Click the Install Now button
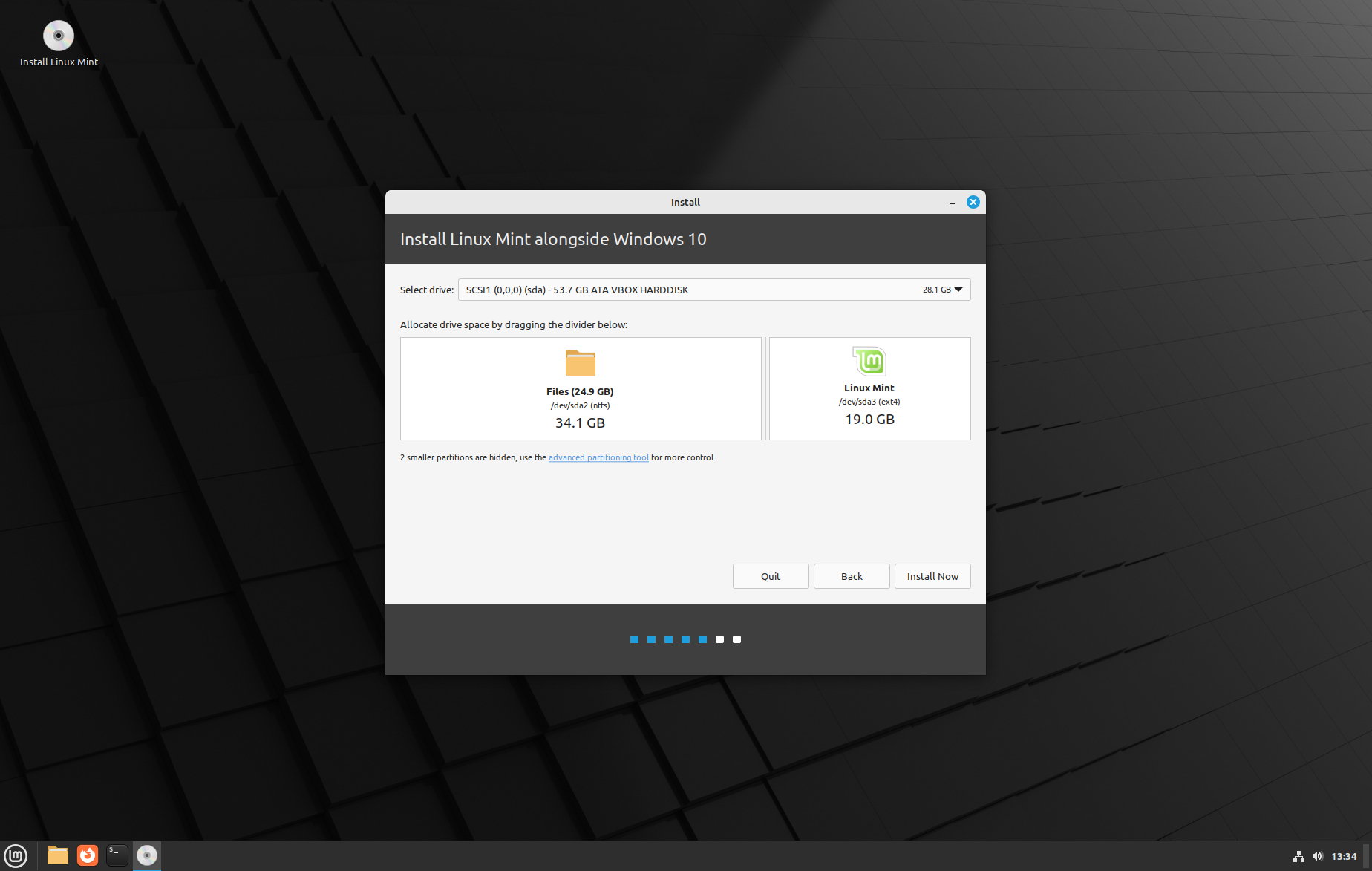The image size is (1372, 871). point(932,576)
